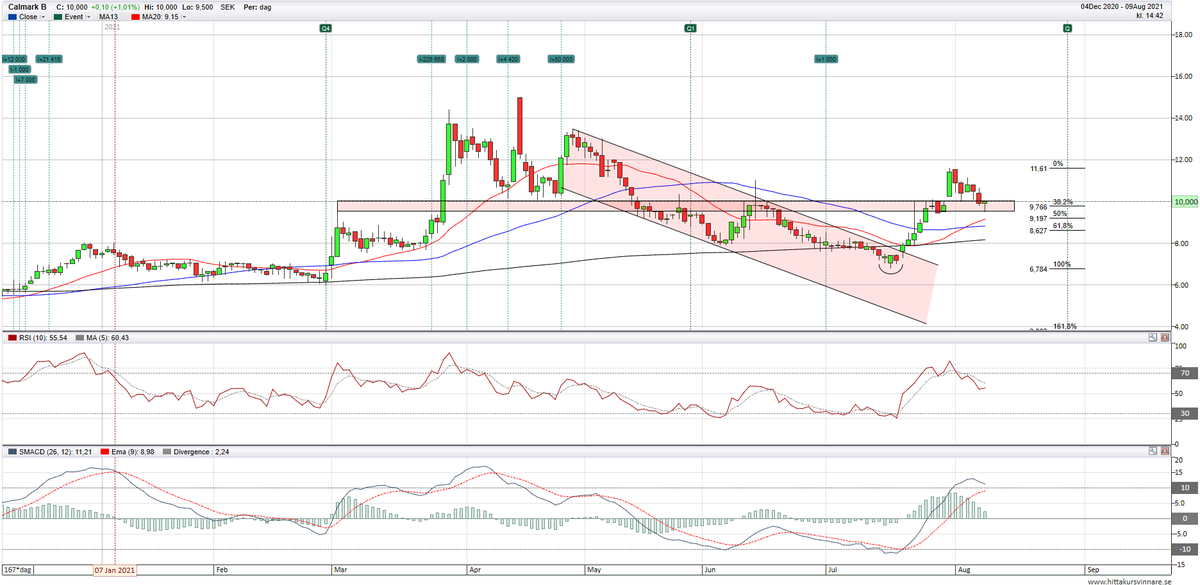Click the Fibonacci 50% level label
This screenshot has width=1200, height=585.
[x=1061, y=213]
